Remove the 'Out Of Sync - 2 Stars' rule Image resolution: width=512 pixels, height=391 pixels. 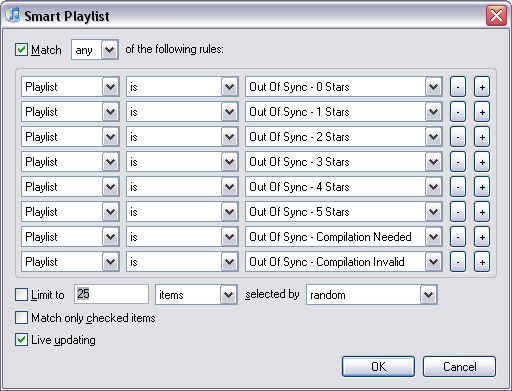[458, 137]
